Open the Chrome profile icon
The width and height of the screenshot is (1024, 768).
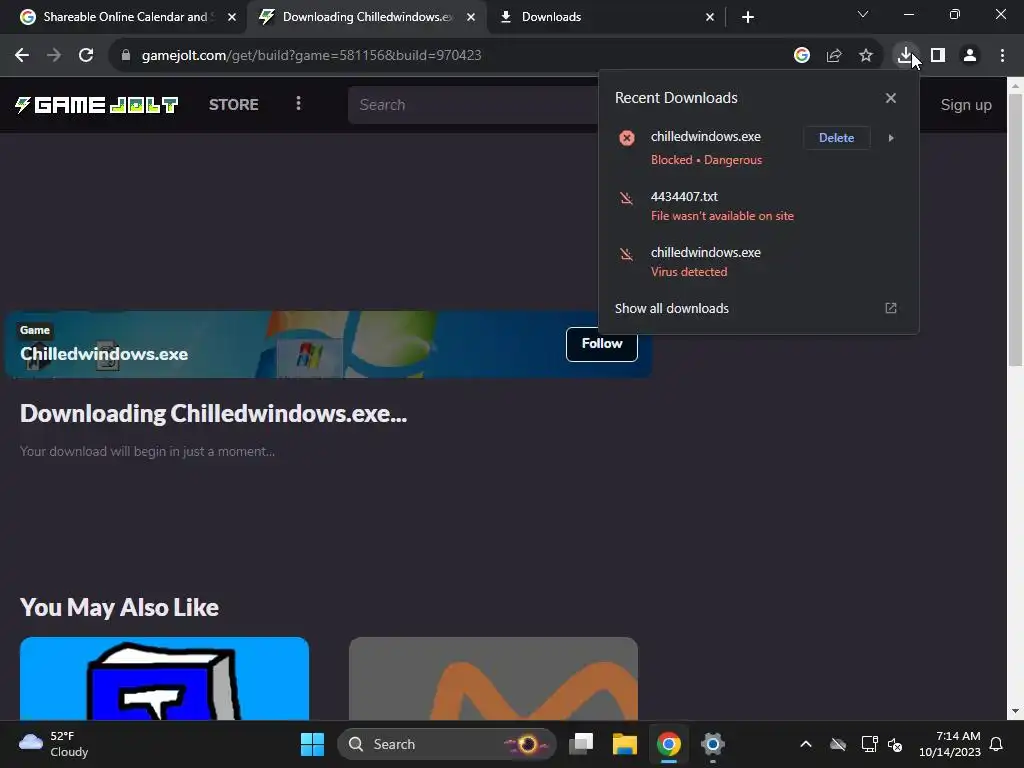[x=970, y=56]
